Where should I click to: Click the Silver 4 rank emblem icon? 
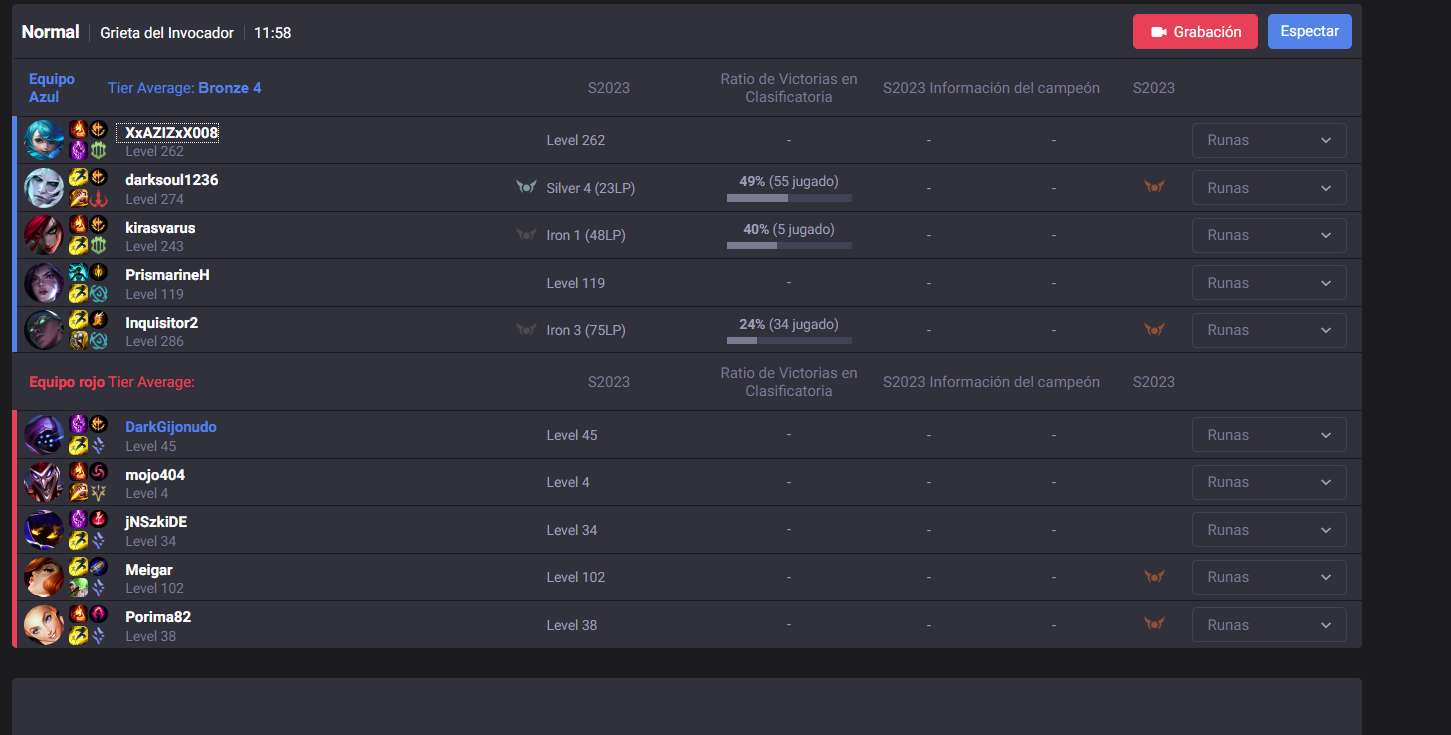click(x=526, y=187)
